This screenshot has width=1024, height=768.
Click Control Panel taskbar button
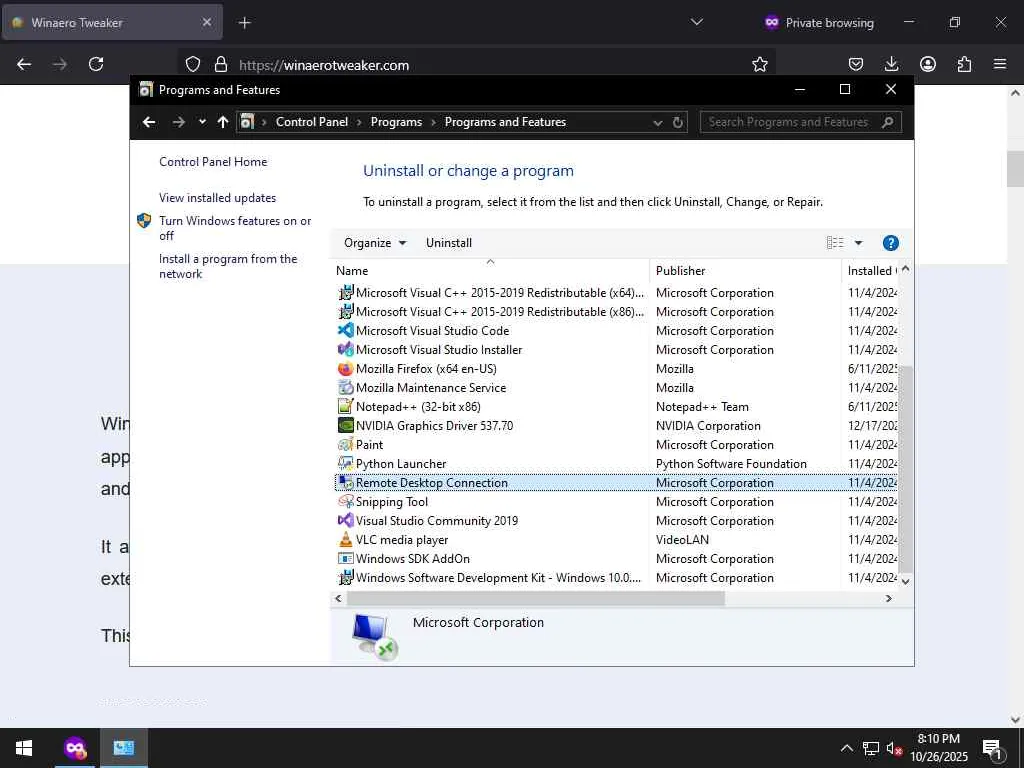[123, 748]
